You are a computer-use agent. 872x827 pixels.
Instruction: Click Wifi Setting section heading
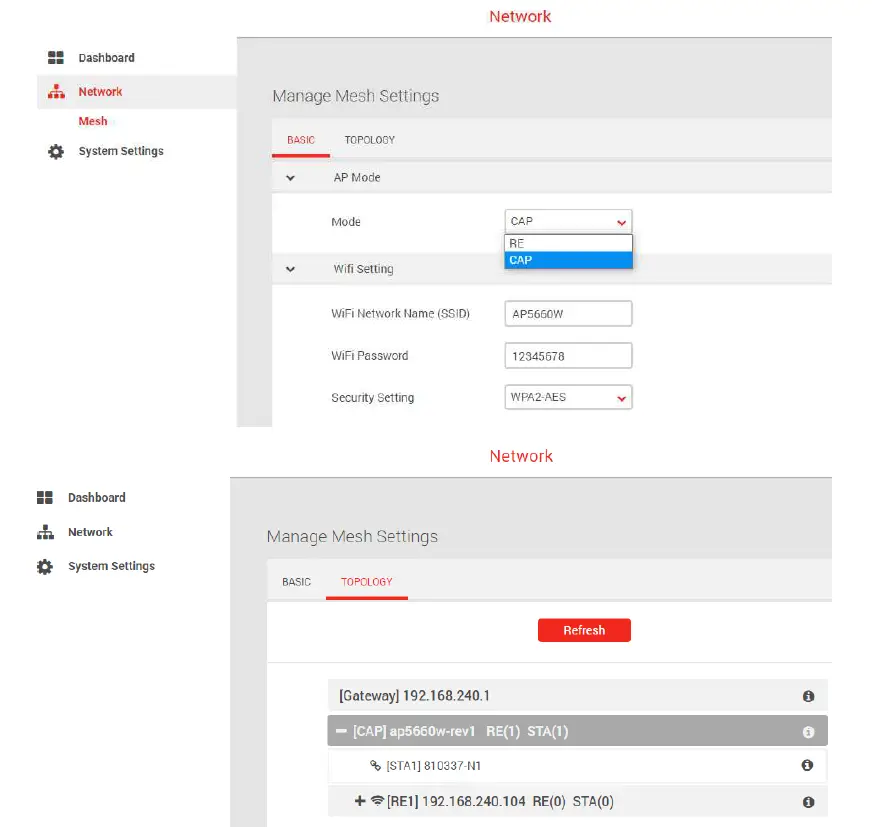(363, 269)
